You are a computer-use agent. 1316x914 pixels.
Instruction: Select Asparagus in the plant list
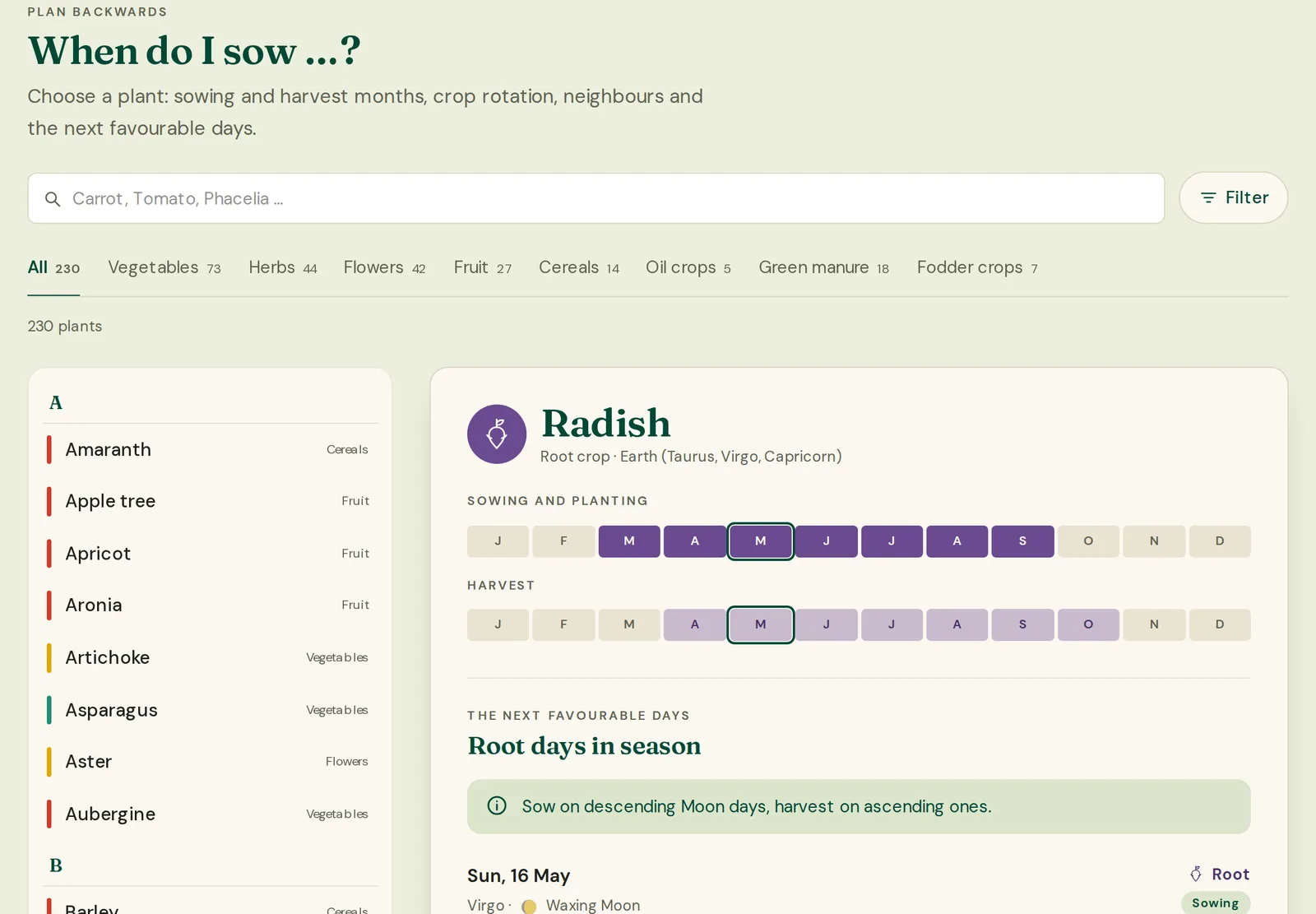pyautogui.click(x=210, y=709)
